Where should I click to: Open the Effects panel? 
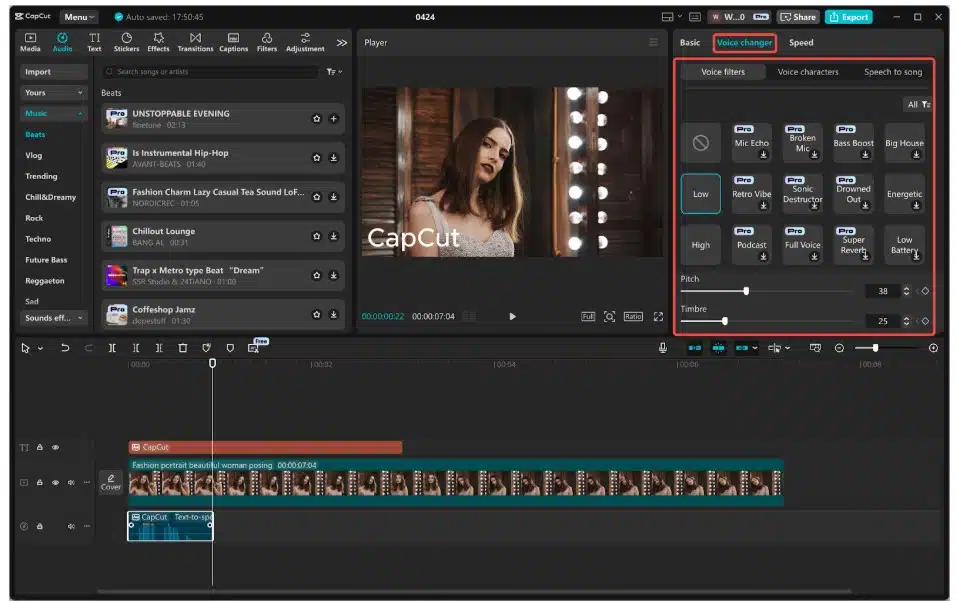158,42
